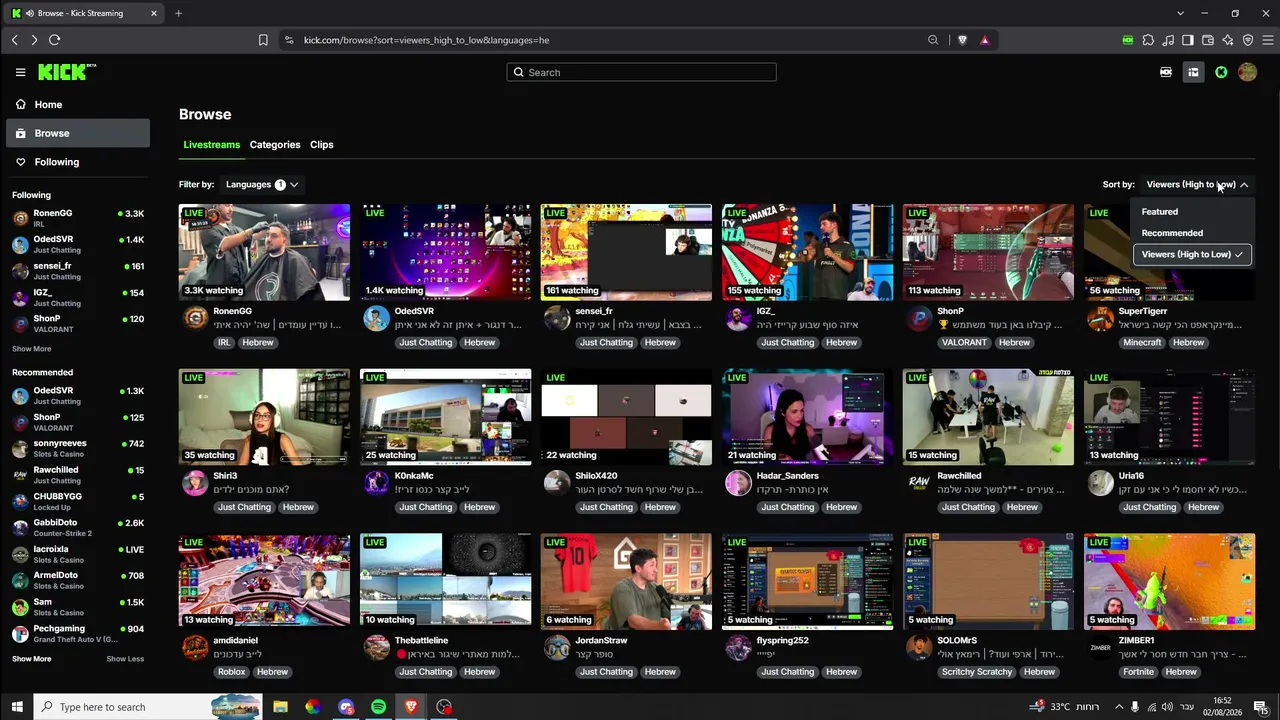The width and height of the screenshot is (1280, 720).
Task: Open File Explorer from the taskbar
Action: tap(280, 707)
